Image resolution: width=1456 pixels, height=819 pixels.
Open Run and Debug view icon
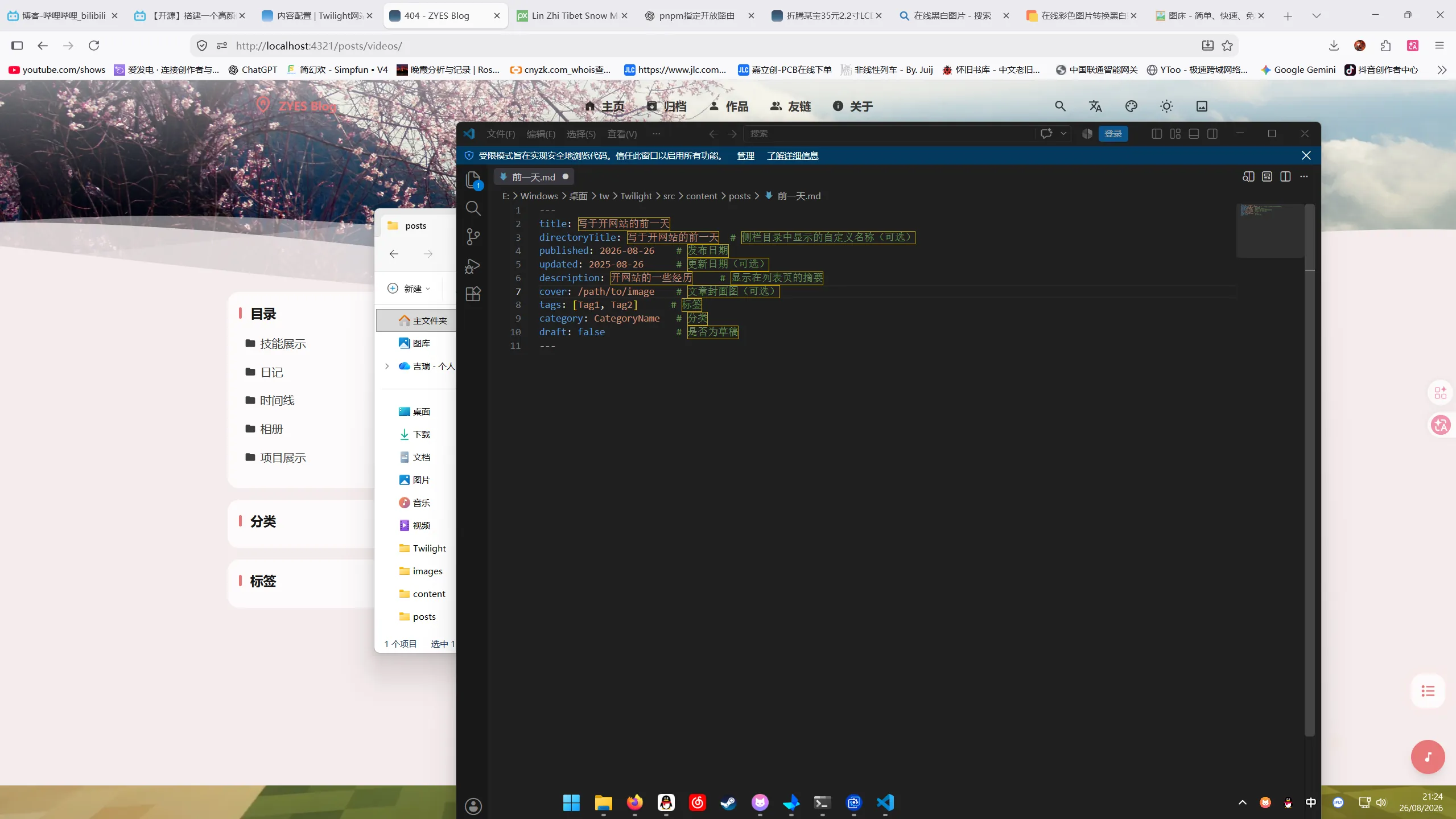point(473,266)
